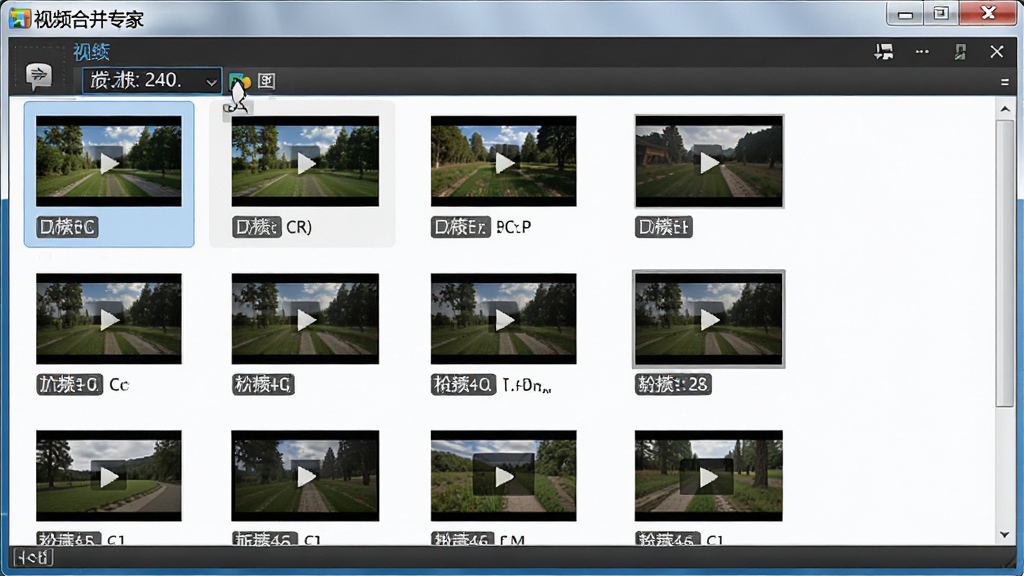Viewport: 1024px width, 576px height.
Task: Click the 视频合并专家 app icon in title bar
Action: (20, 18)
